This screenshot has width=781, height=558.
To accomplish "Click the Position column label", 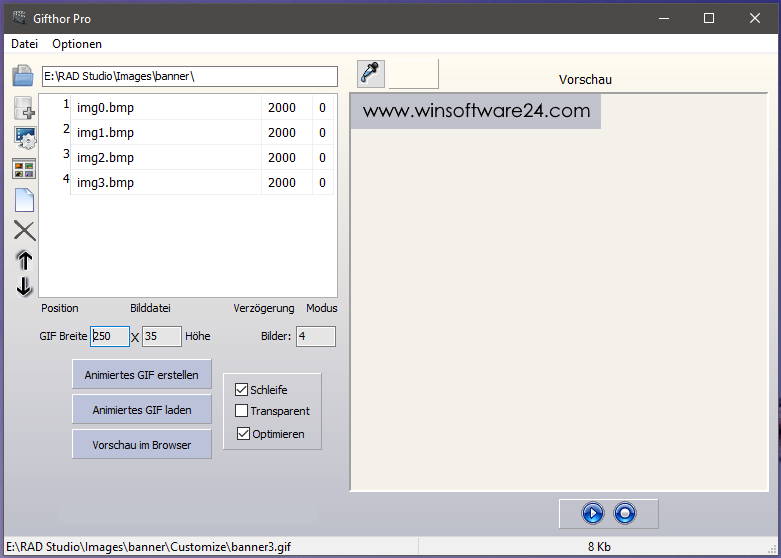I will (x=60, y=308).
